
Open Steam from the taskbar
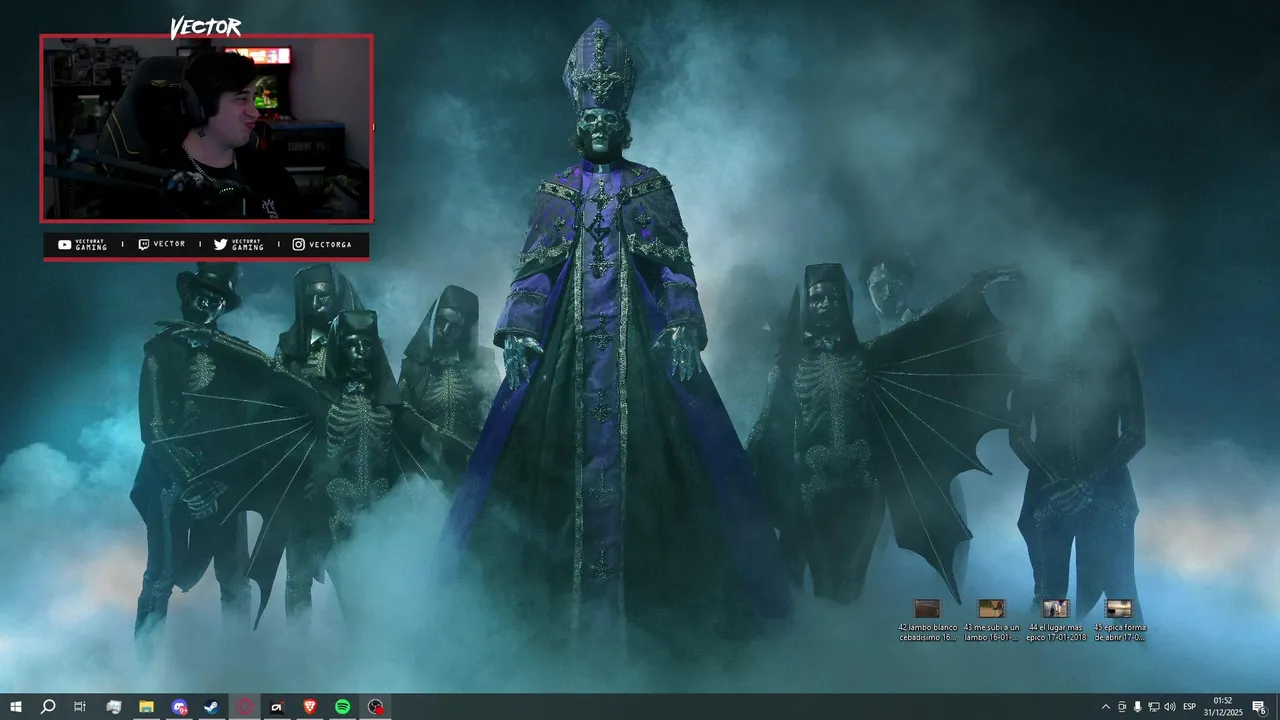click(211, 707)
